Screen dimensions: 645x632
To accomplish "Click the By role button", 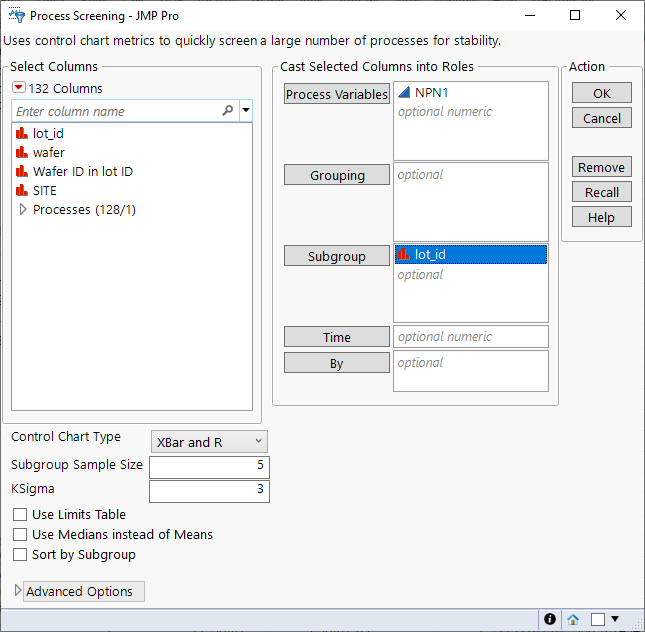I will click(336, 363).
